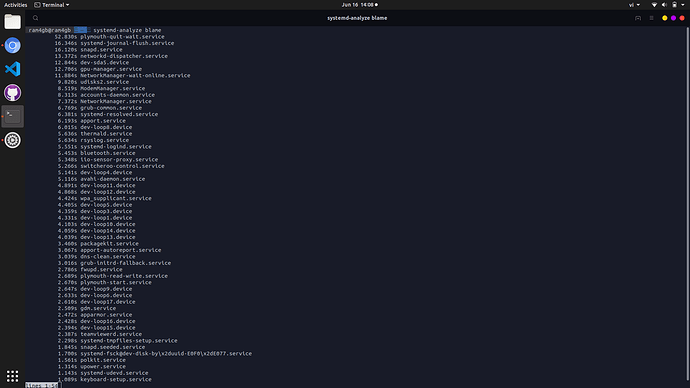Click the terminal vertical scrollbar
690x388 pixels.
click(687, 203)
